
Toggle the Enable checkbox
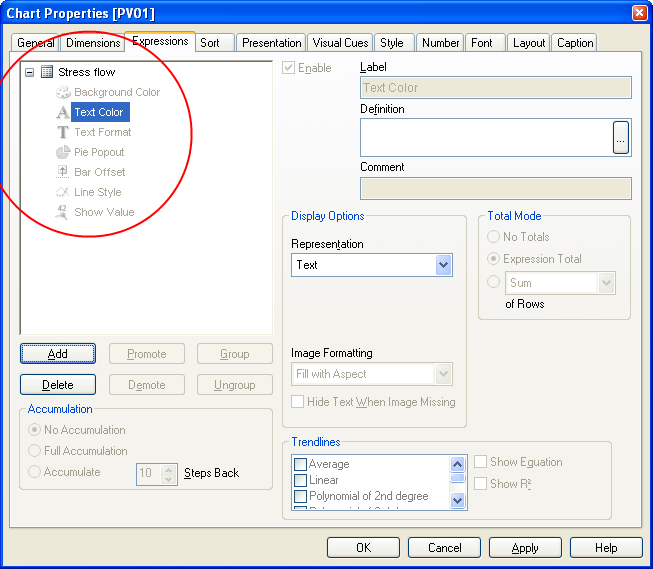coord(289,67)
